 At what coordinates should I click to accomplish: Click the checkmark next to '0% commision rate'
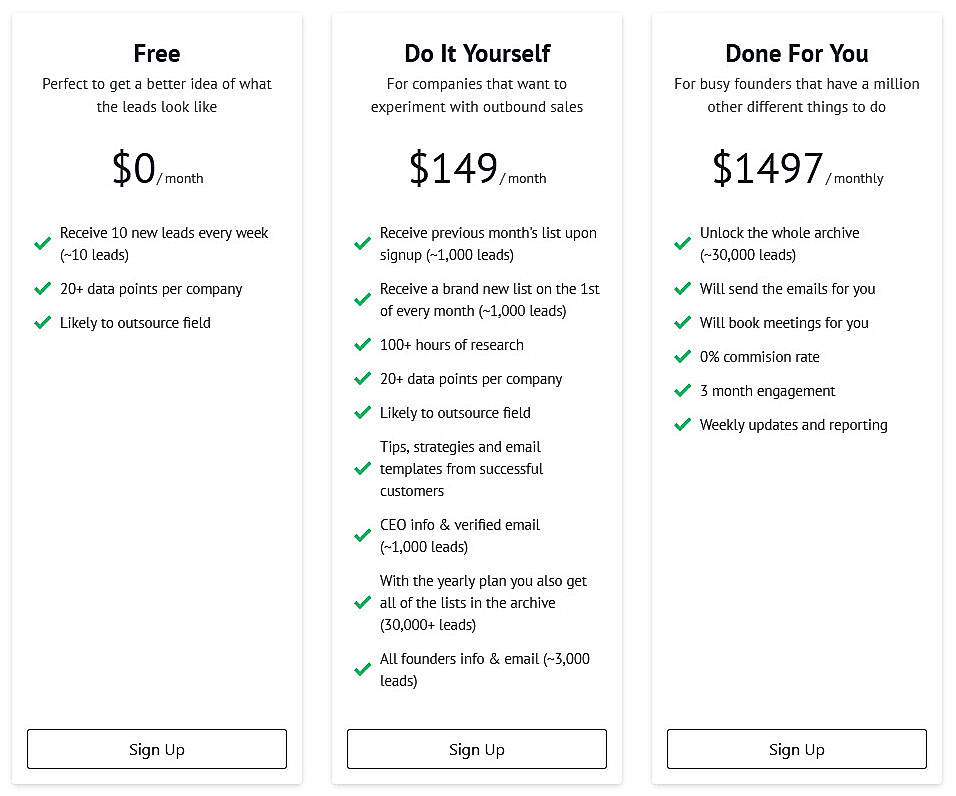682,357
